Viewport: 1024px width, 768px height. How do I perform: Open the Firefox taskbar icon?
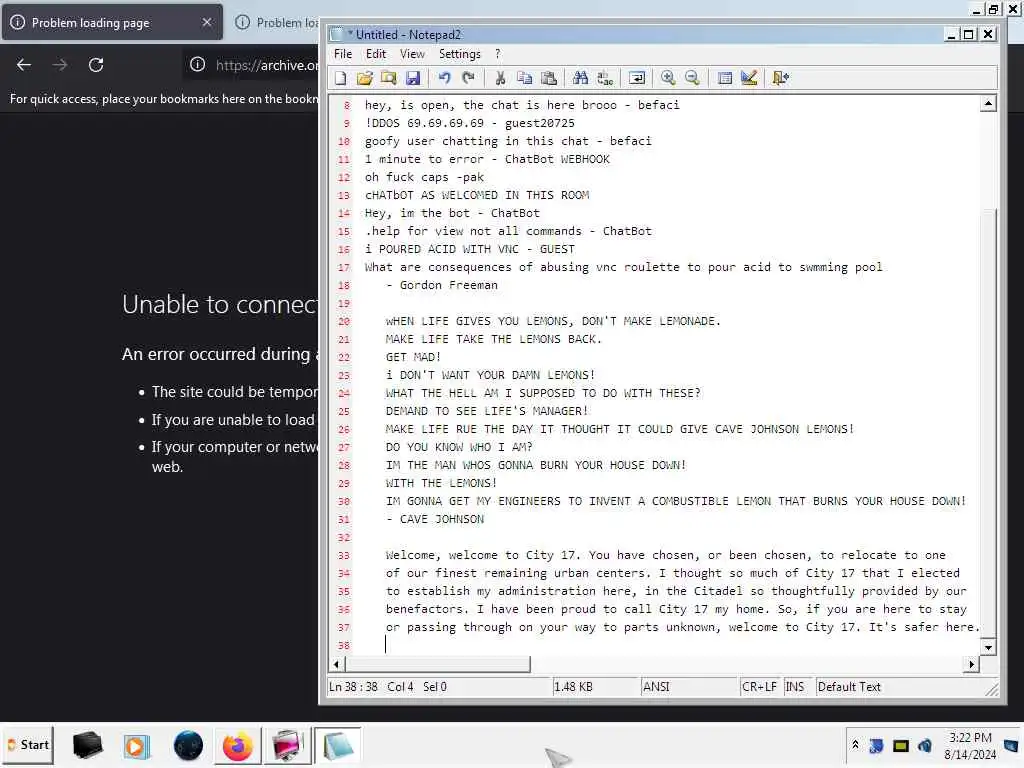tap(237, 746)
